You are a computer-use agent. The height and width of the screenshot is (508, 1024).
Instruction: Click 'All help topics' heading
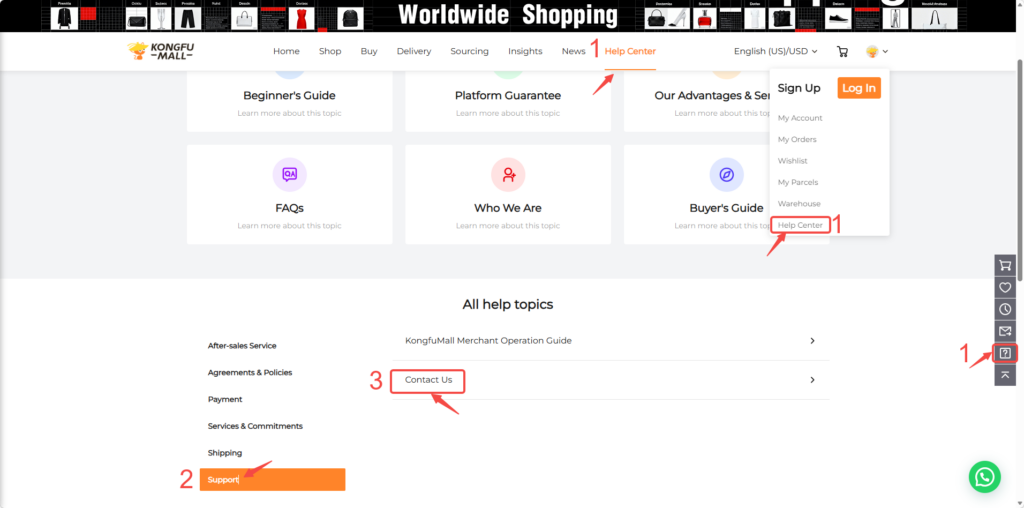pyautogui.click(x=507, y=304)
